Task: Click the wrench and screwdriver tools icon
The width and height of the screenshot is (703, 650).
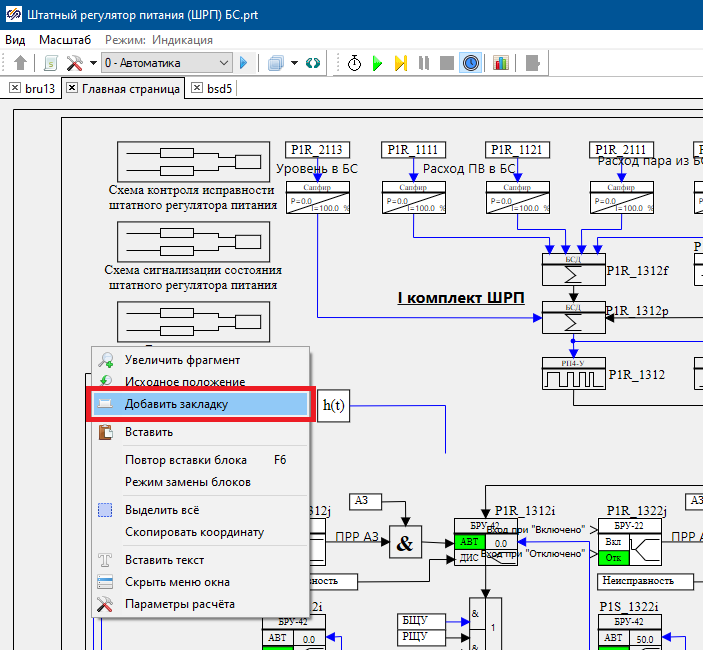Action: click(75, 63)
